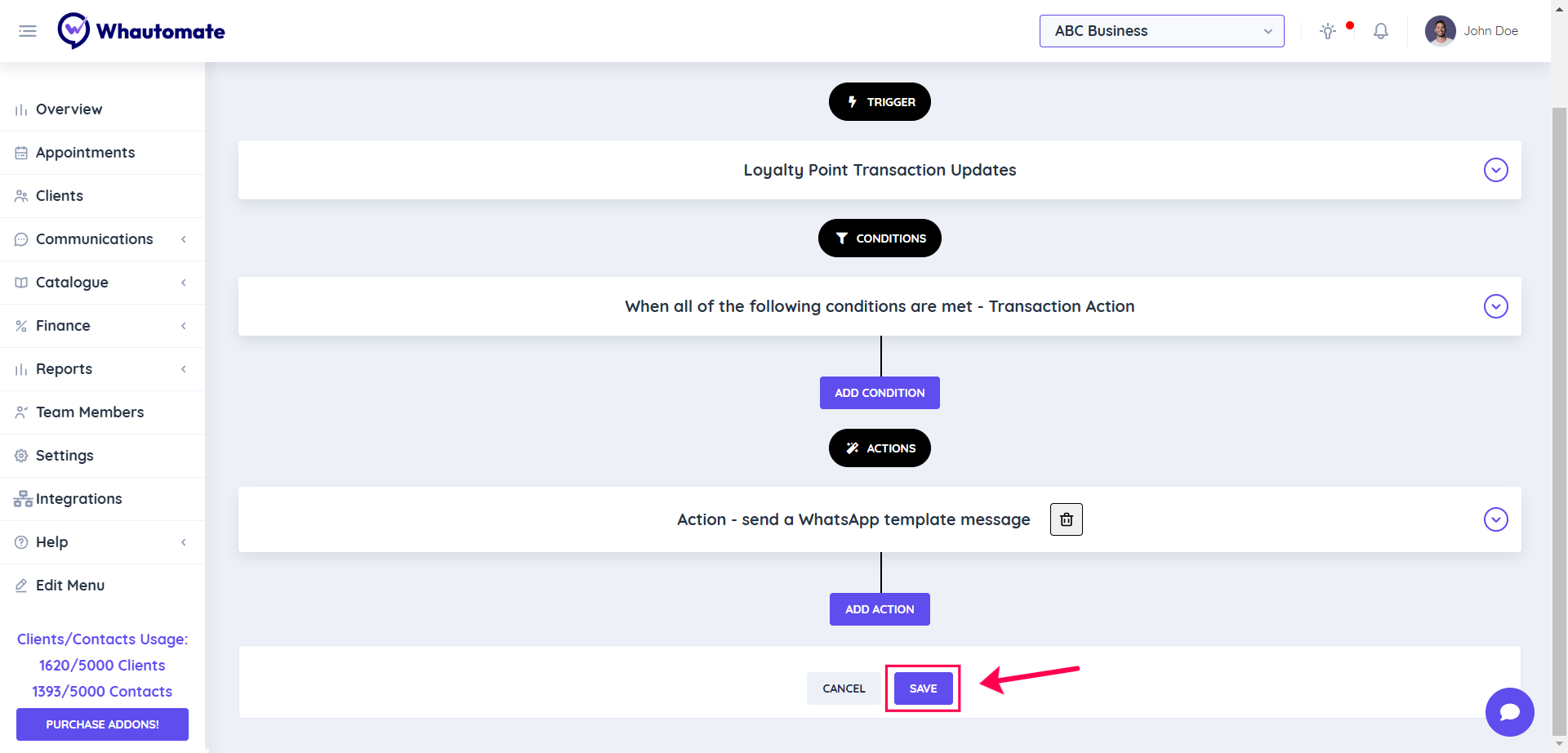Click the Integrations sidebar icon
Image resolution: width=1568 pixels, height=753 pixels.
pyautogui.click(x=23, y=499)
